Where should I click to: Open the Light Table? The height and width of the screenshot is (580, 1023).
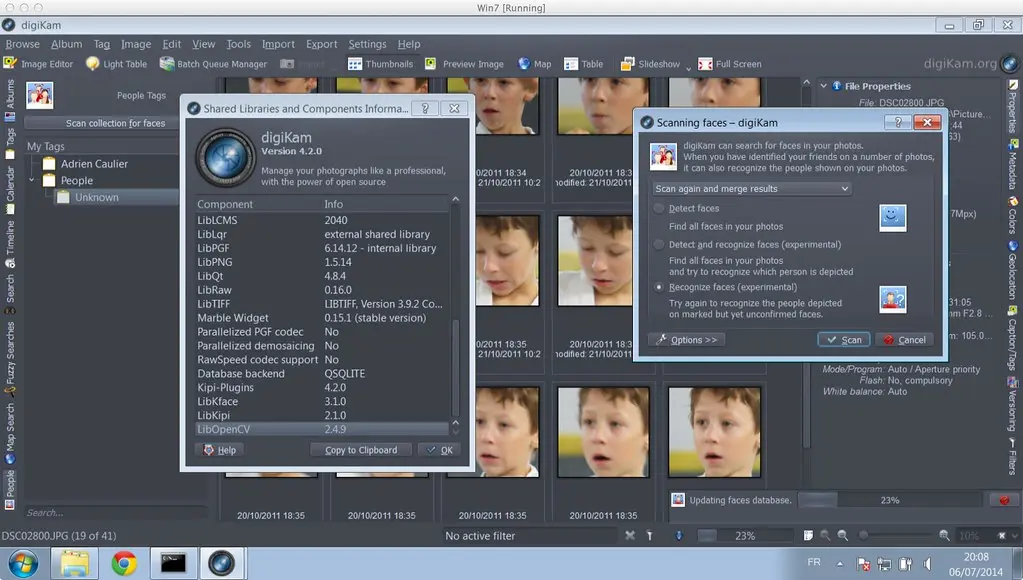pyautogui.click(x=116, y=63)
